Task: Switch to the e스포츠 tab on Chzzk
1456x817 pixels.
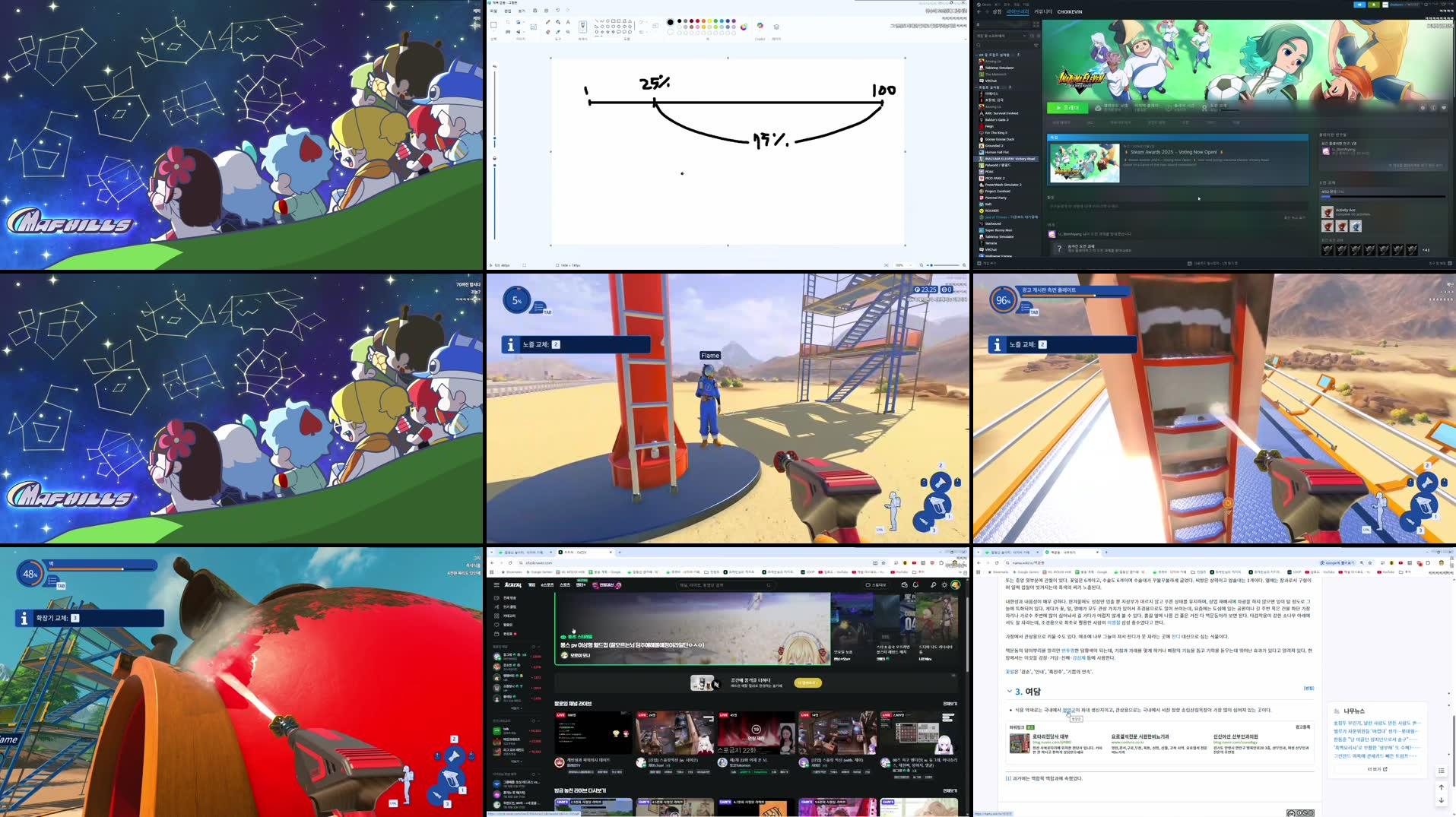Action: point(547,584)
